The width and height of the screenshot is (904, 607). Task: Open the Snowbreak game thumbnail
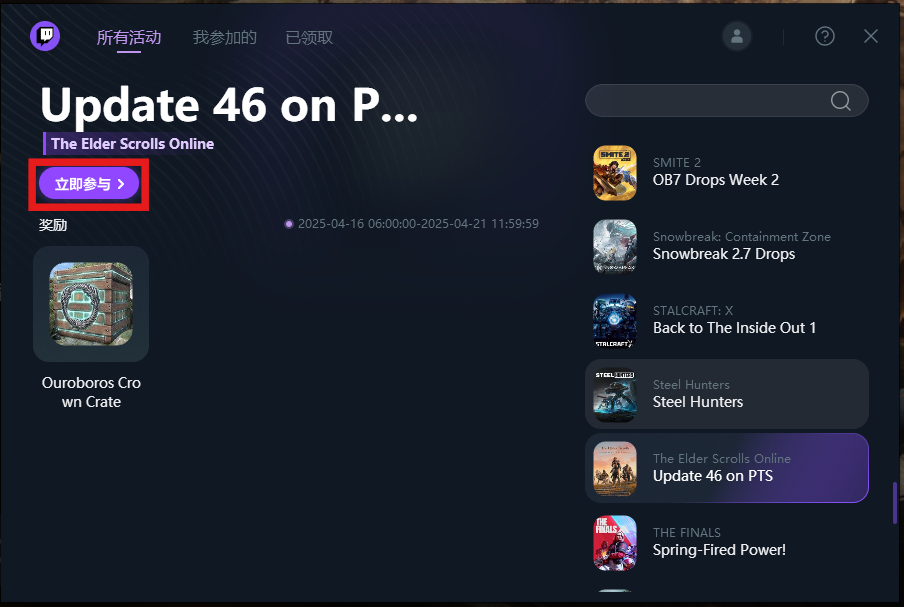(615, 246)
